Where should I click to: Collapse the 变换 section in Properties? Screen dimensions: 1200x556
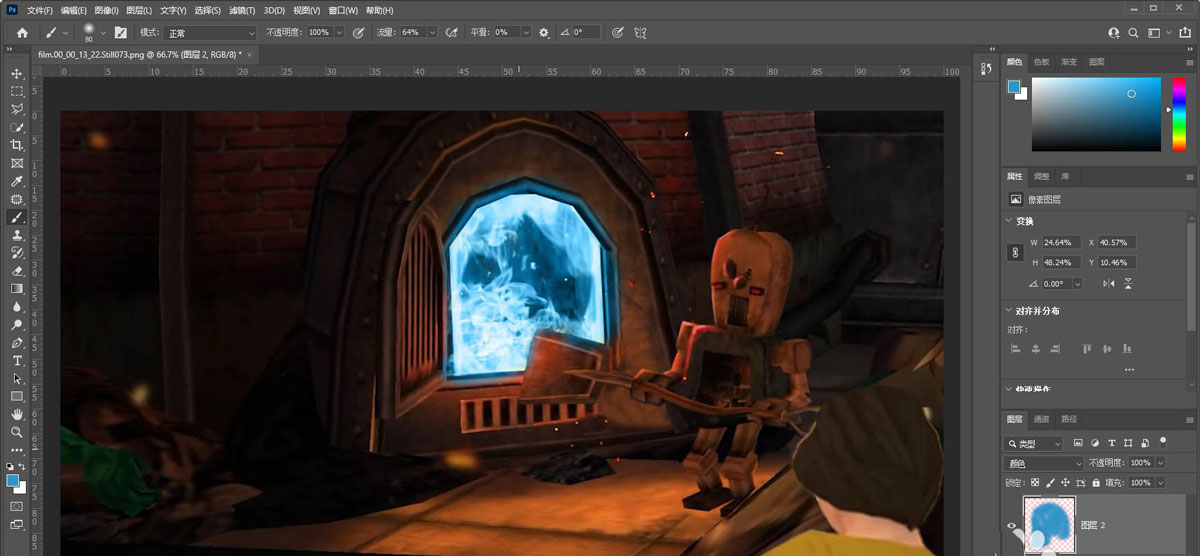(1006, 221)
